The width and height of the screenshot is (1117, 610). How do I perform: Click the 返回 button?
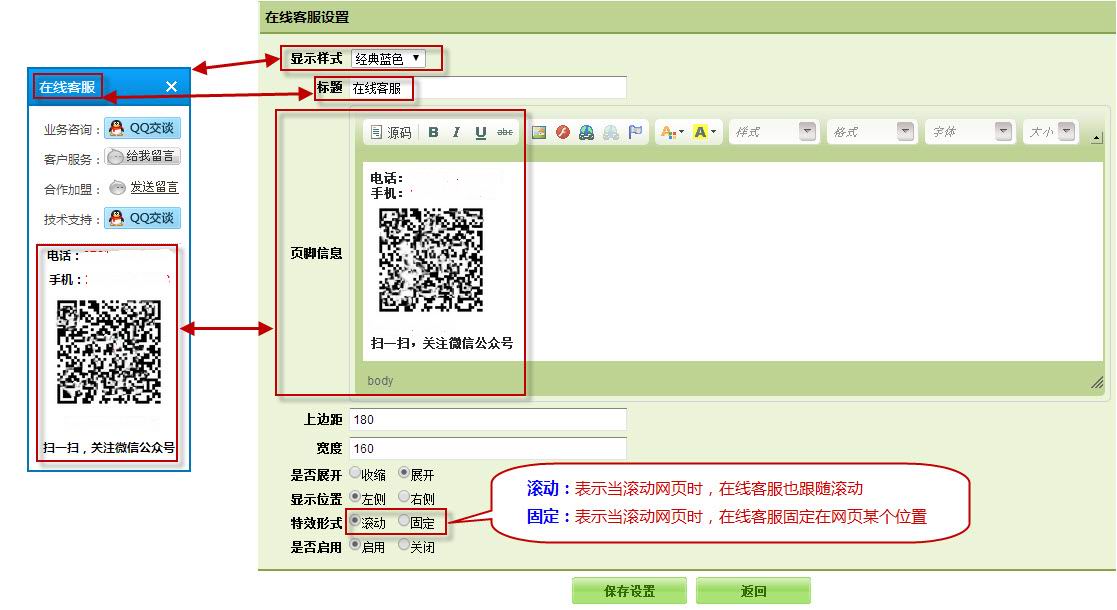(x=753, y=591)
